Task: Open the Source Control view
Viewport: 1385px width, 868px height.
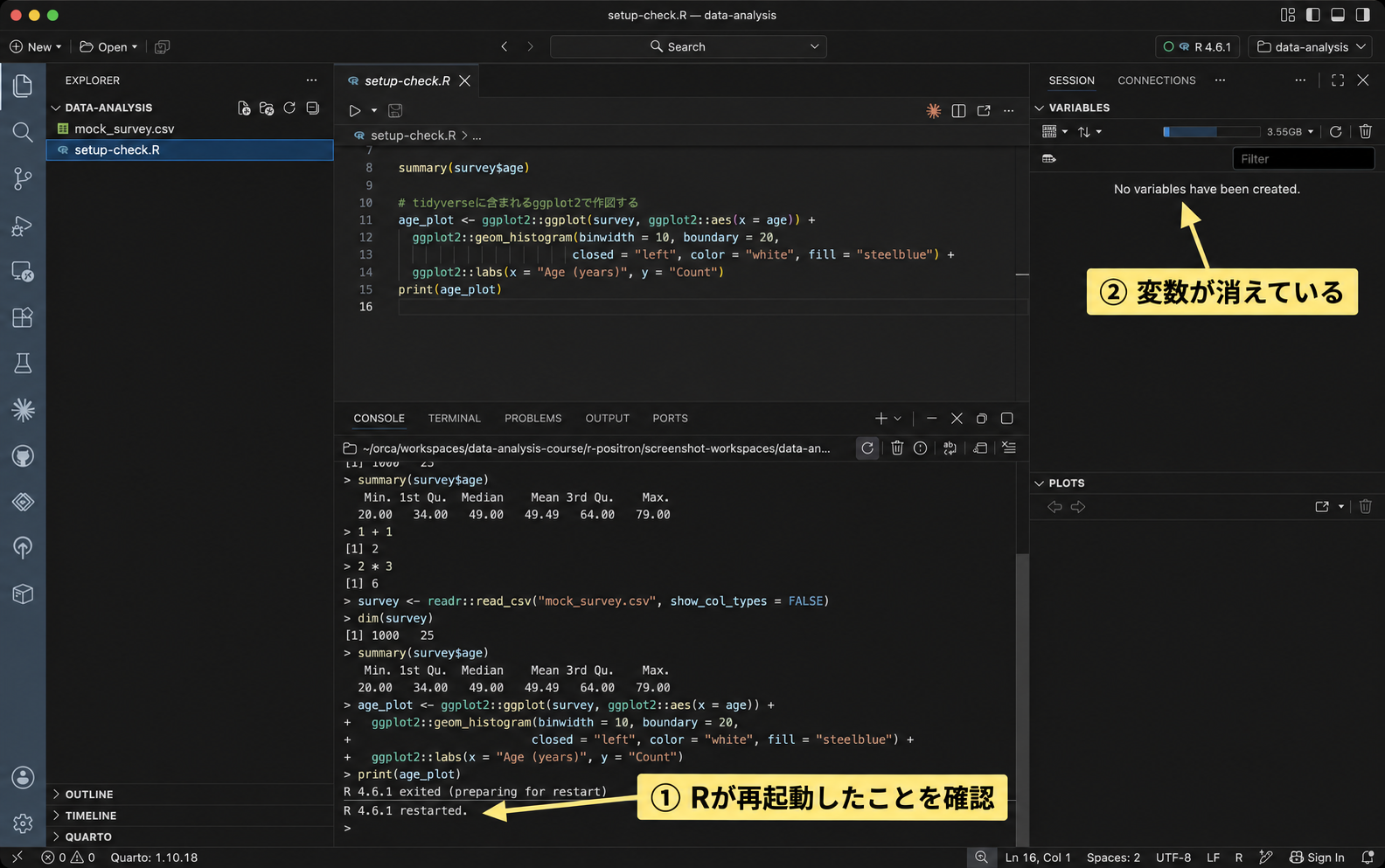Action: click(23, 178)
